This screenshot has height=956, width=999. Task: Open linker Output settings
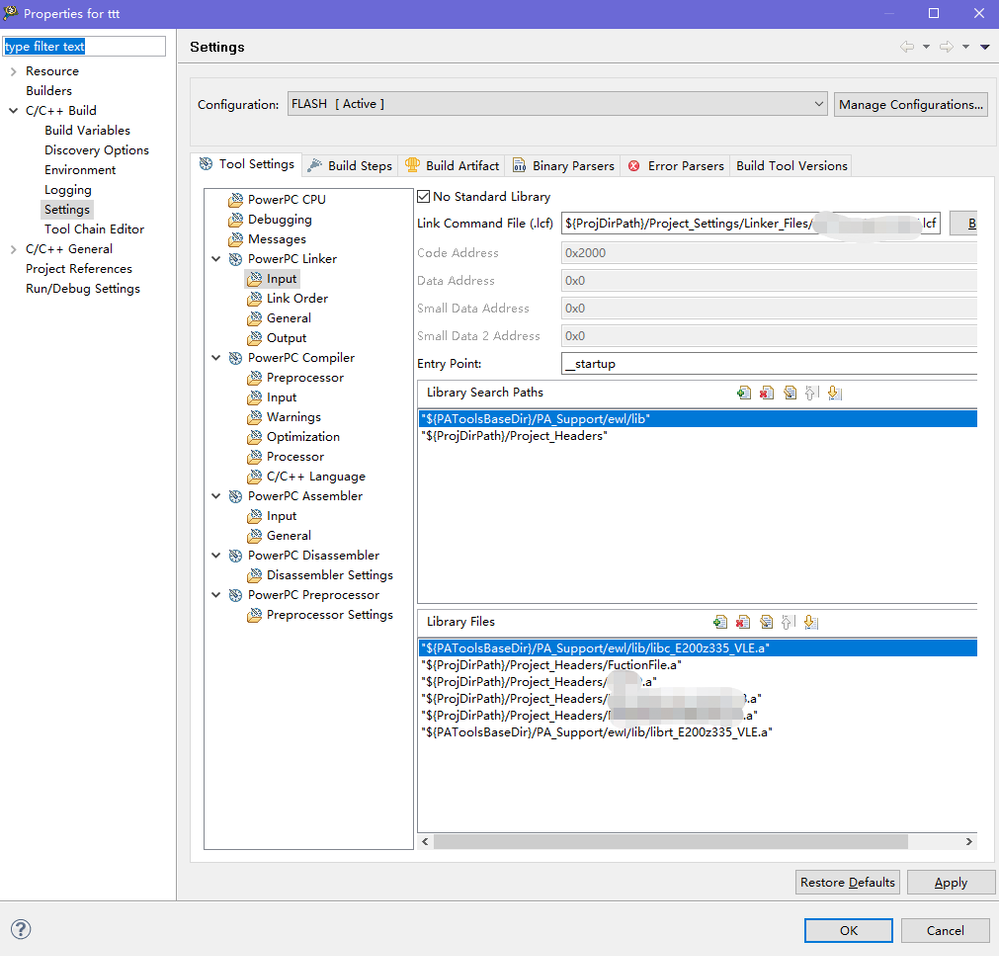coord(286,338)
